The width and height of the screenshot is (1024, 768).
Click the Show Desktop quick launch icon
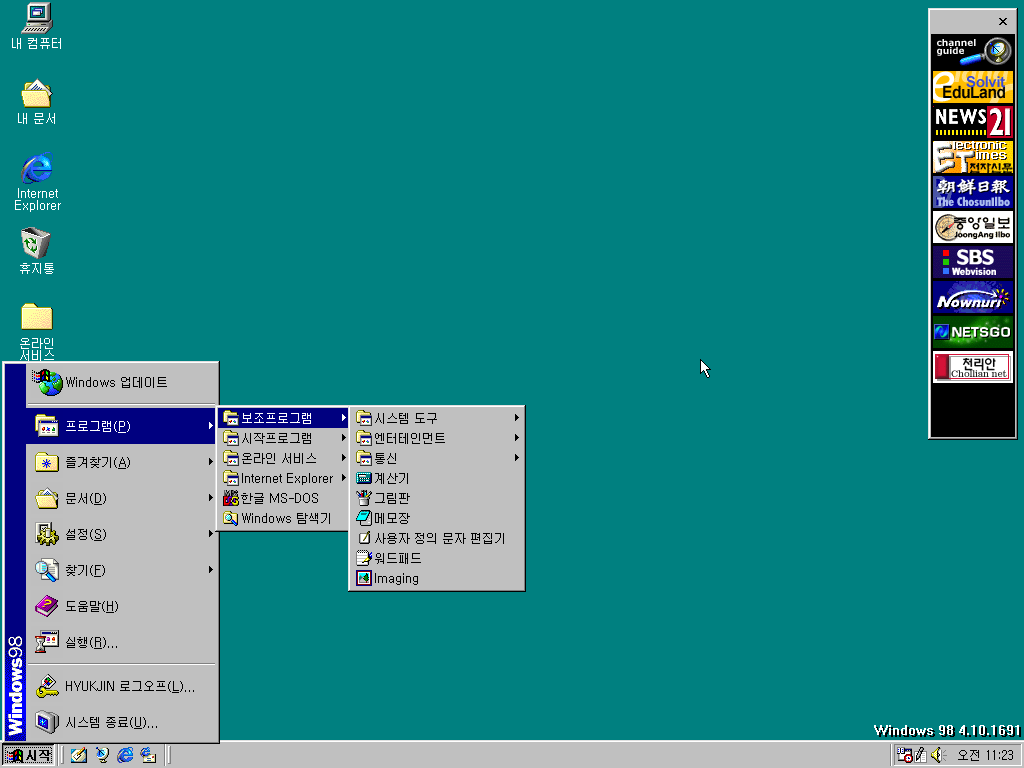tap(79, 755)
